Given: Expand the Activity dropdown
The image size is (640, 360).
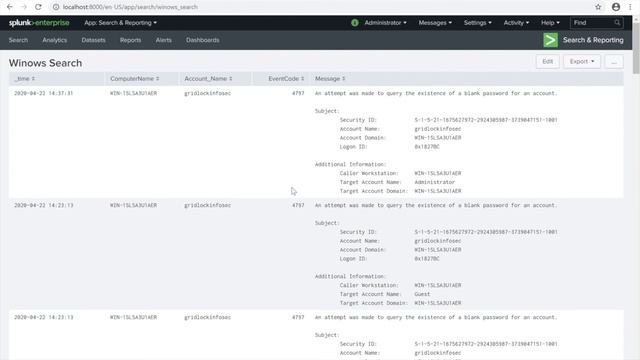Looking at the screenshot, I should tap(516, 23).
